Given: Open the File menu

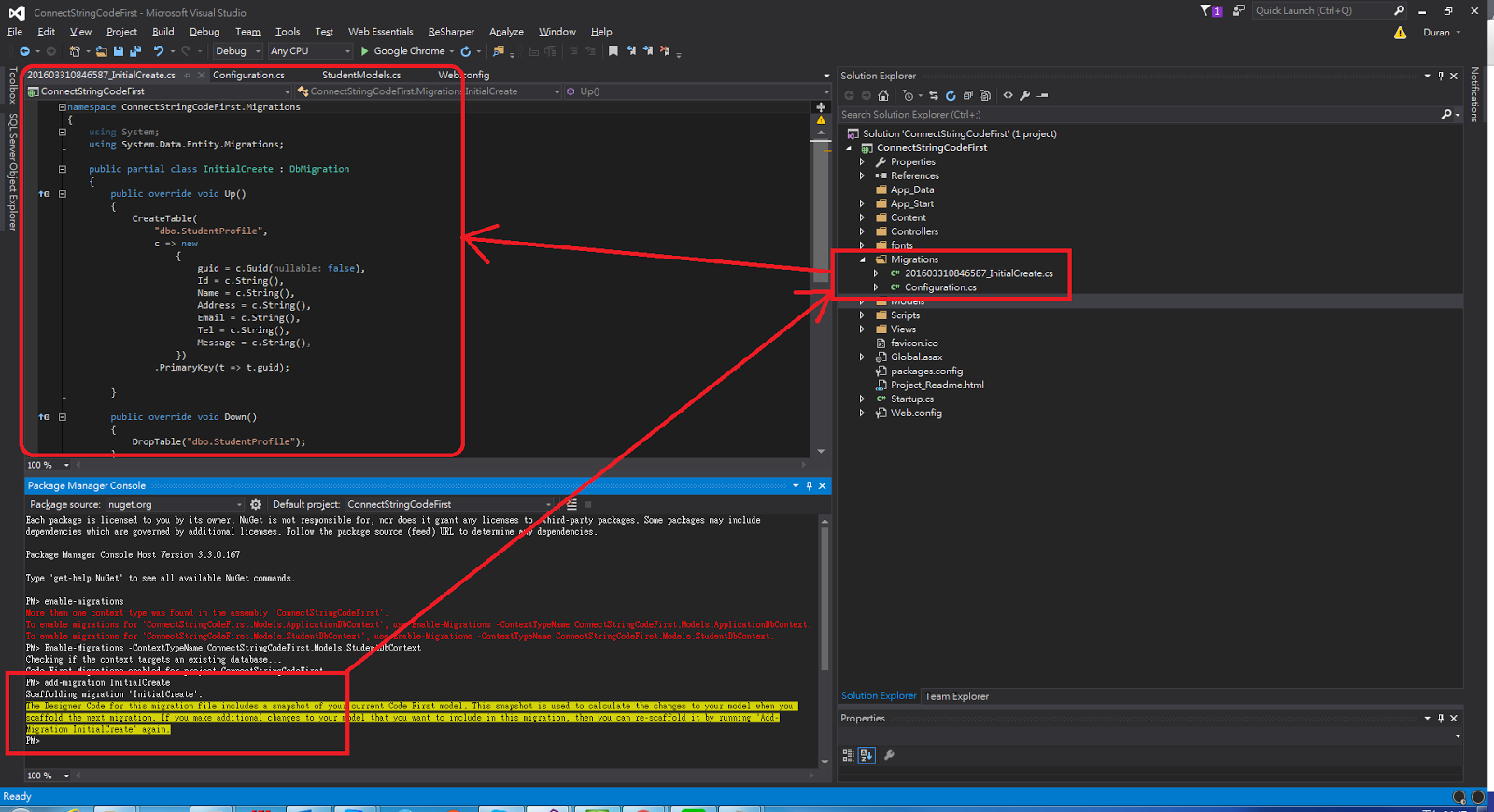Looking at the screenshot, I should click(x=15, y=32).
